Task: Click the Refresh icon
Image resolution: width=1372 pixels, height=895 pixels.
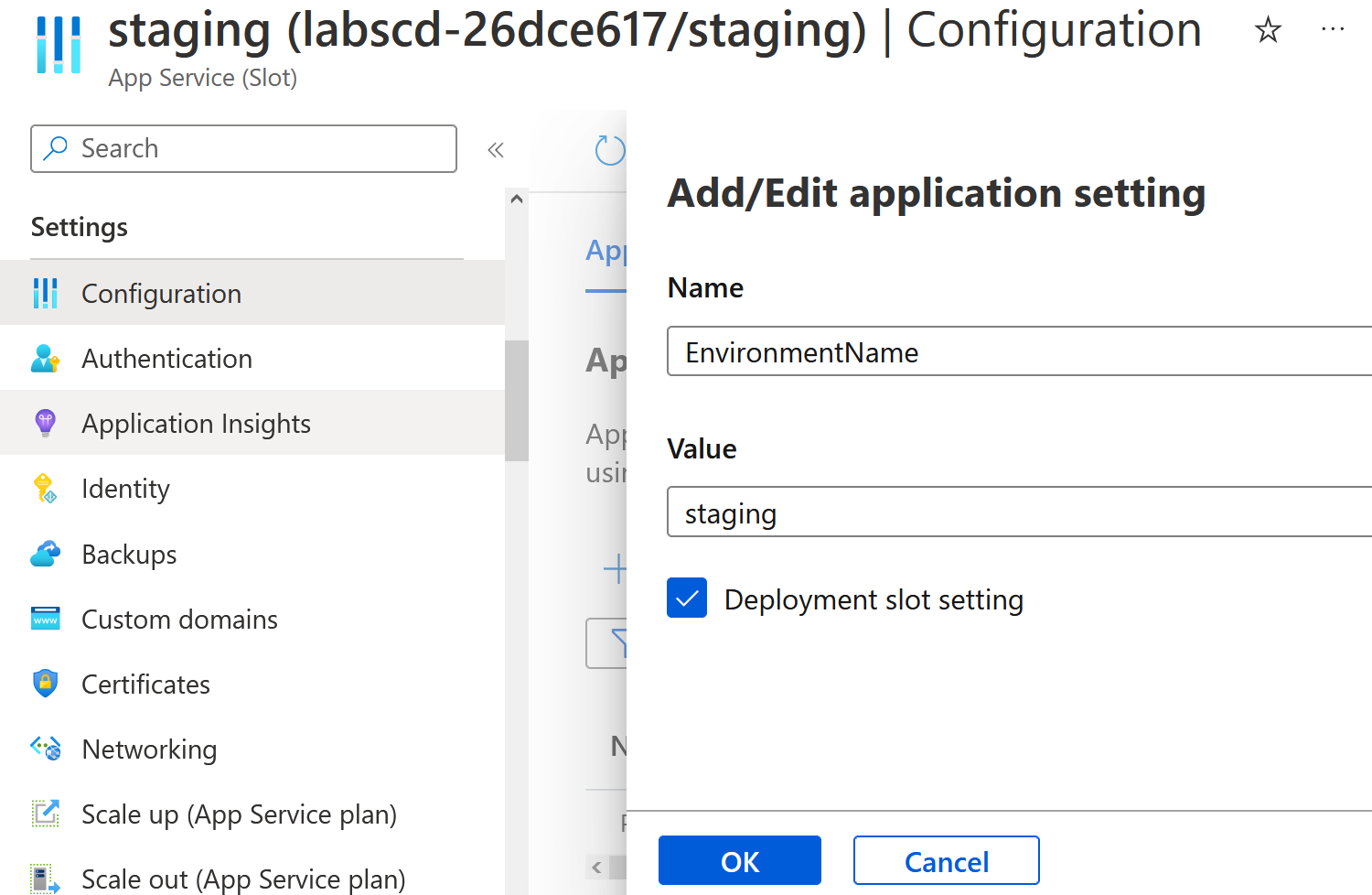Action: pos(610,150)
